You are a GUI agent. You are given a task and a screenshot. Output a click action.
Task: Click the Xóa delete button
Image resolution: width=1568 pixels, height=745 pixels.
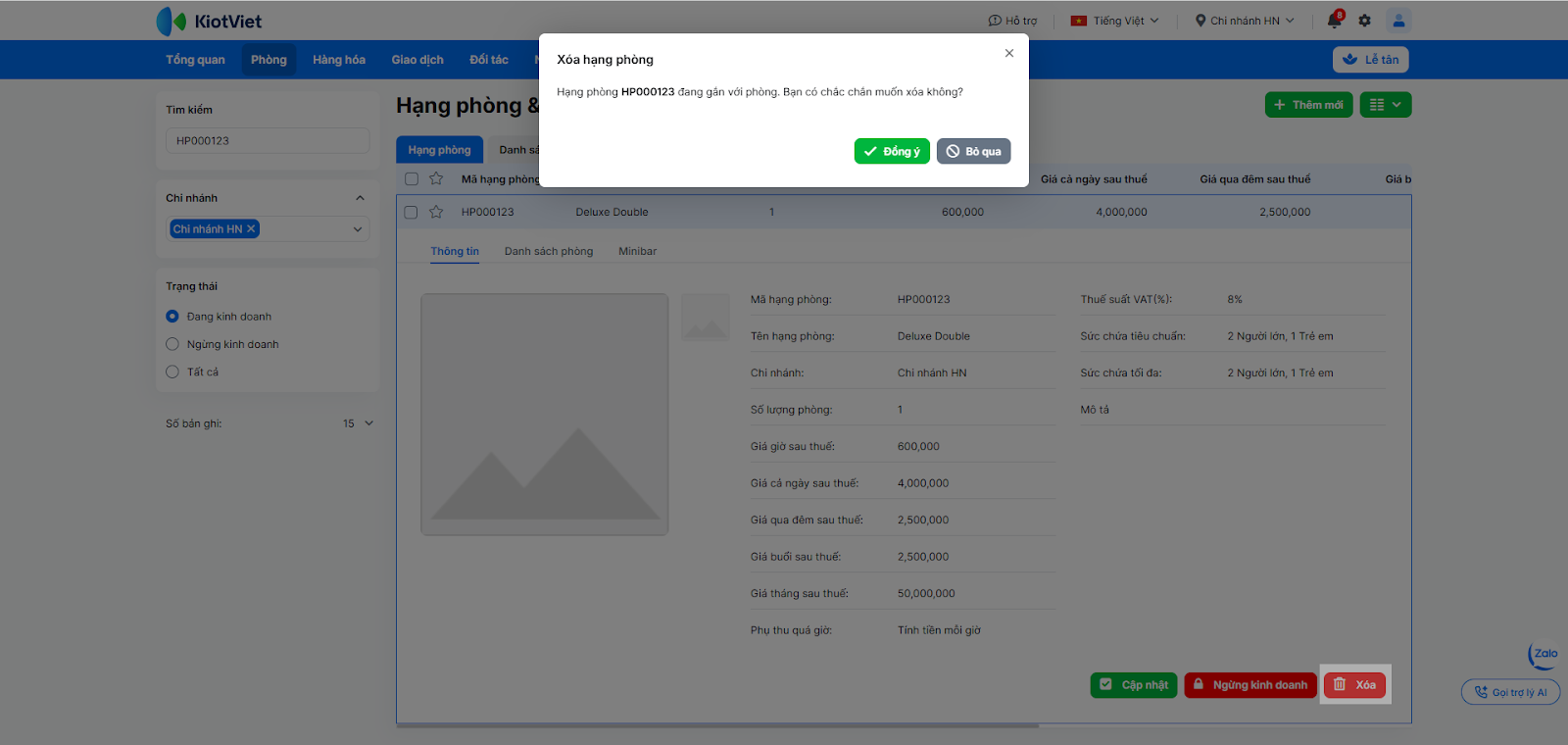click(x=1354, y=685)
